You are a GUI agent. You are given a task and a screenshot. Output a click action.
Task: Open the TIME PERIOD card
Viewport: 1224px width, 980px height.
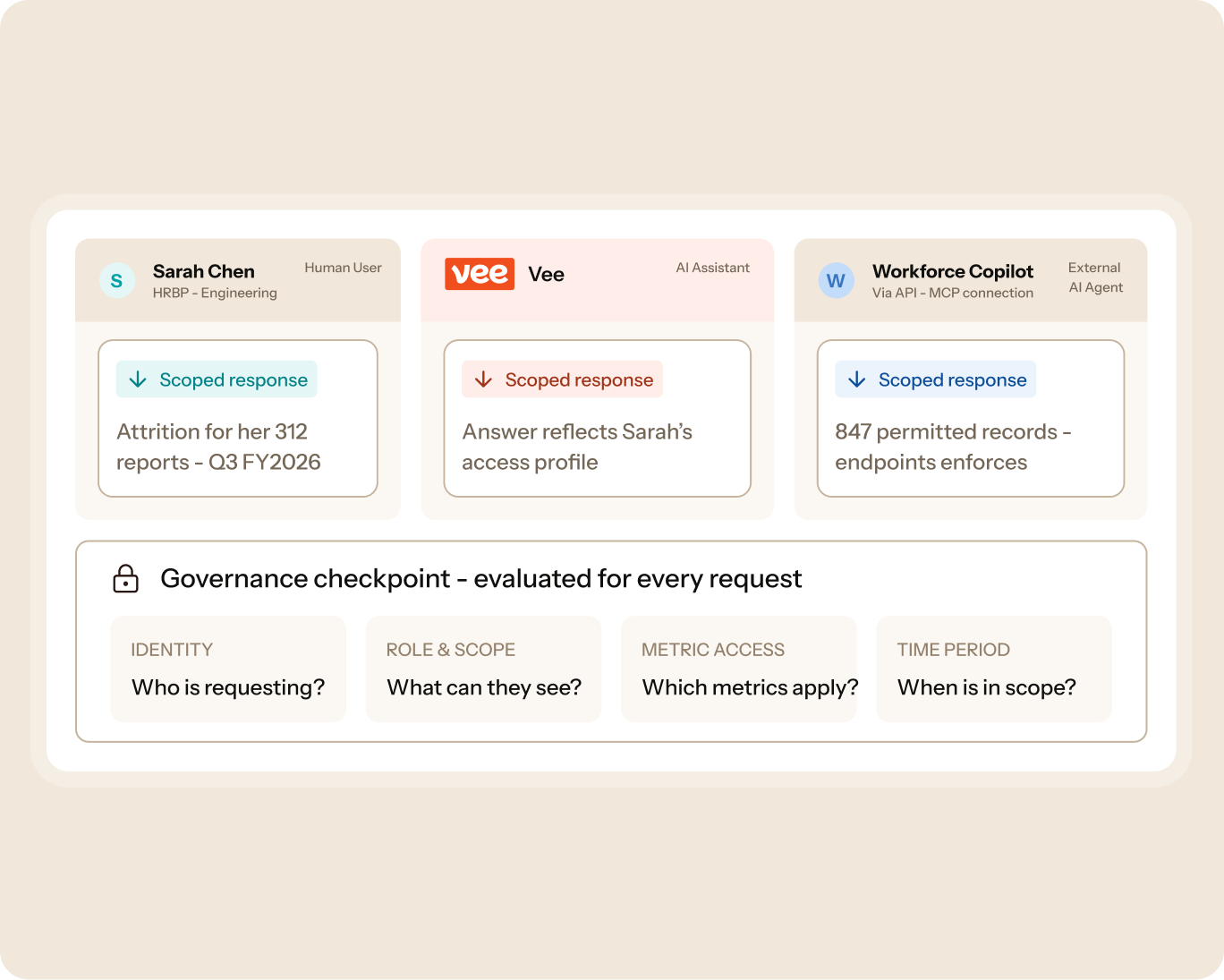click(994, 669)
